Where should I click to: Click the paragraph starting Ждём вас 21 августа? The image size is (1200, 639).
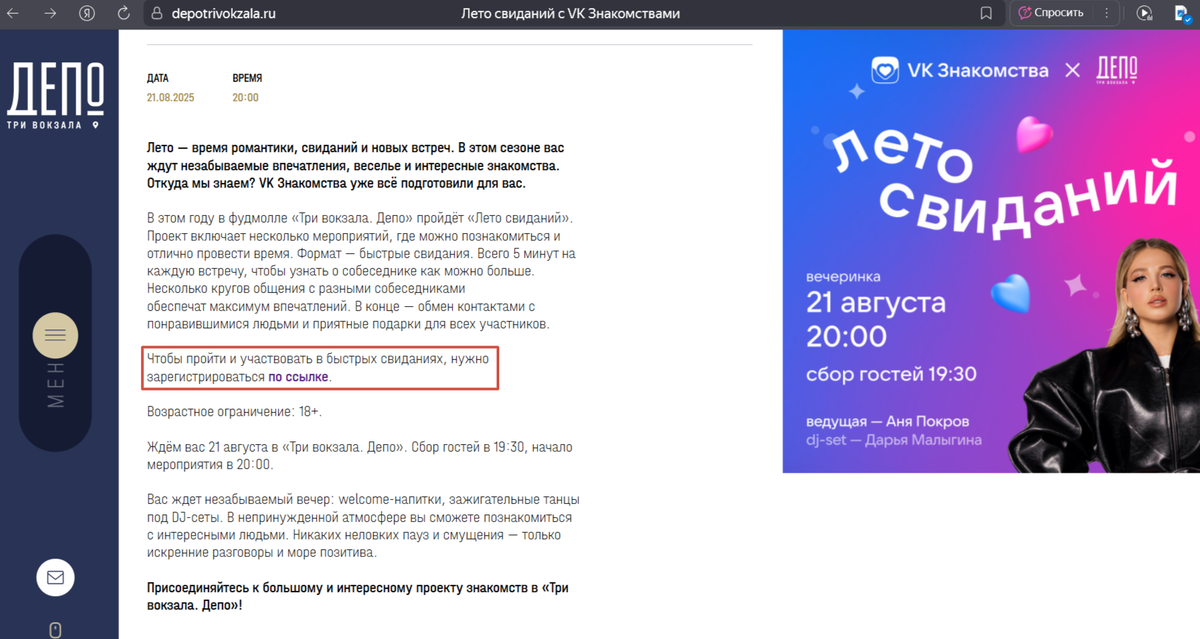click(360, 456)
